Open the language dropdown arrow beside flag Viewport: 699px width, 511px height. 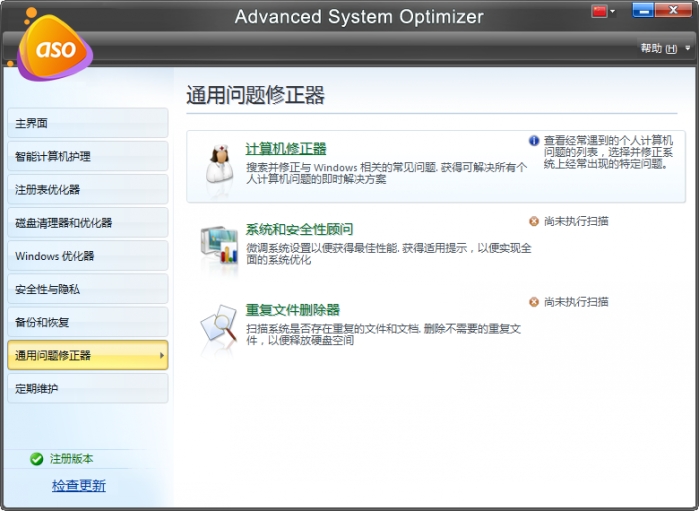(613, 11)
